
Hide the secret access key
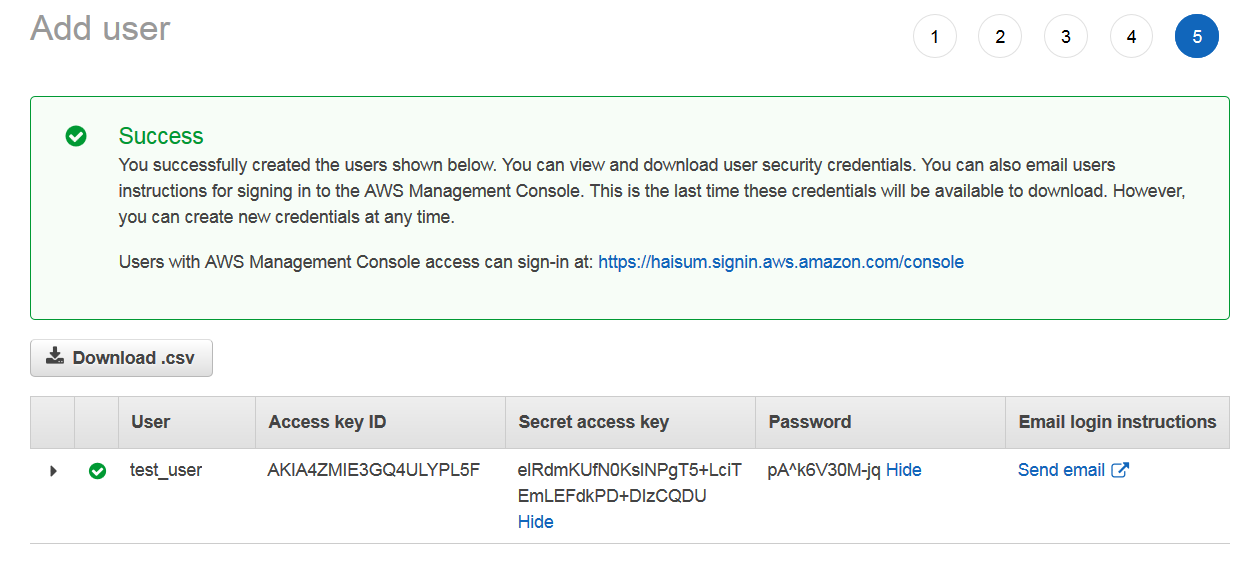tap(535, 522)
